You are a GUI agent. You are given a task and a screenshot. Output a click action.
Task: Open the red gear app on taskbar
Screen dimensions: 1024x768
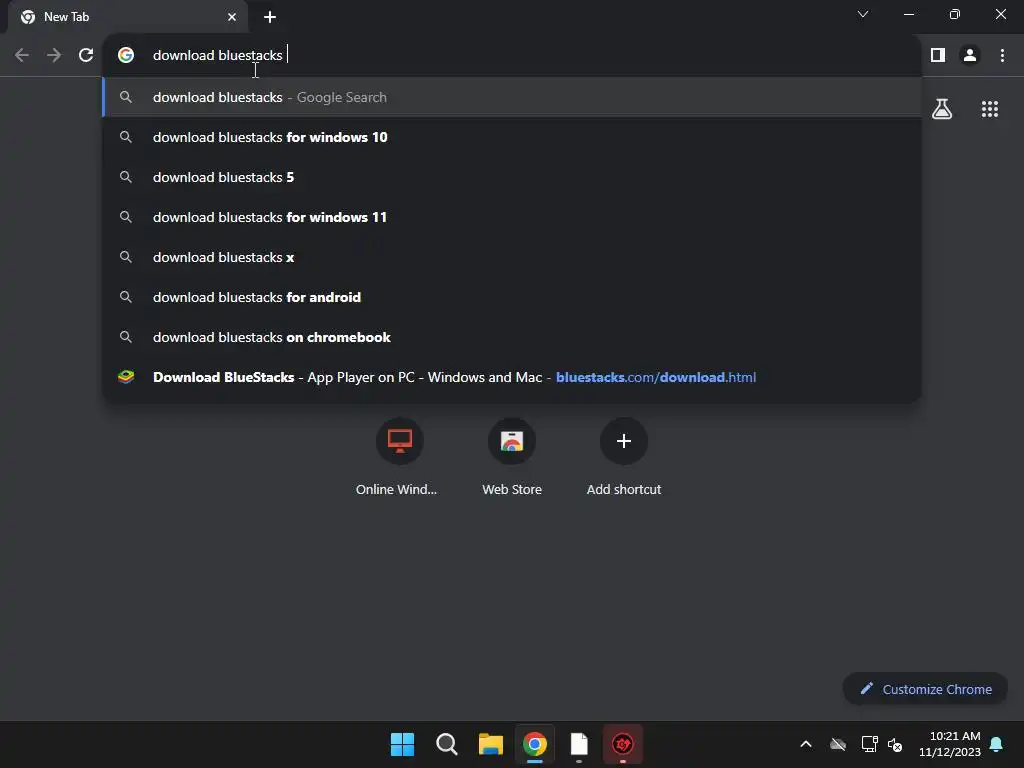[622, 744]
